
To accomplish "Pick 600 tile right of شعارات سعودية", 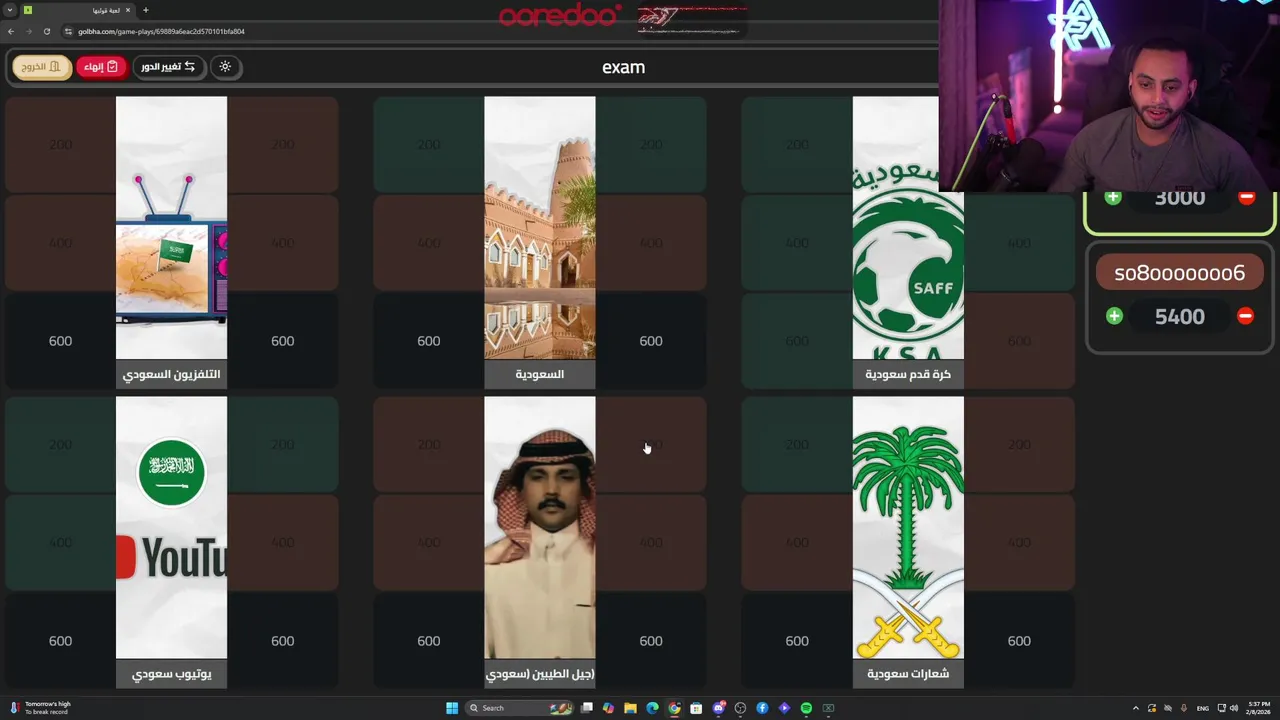I will pyautogui.click(x=1019, y=641).
